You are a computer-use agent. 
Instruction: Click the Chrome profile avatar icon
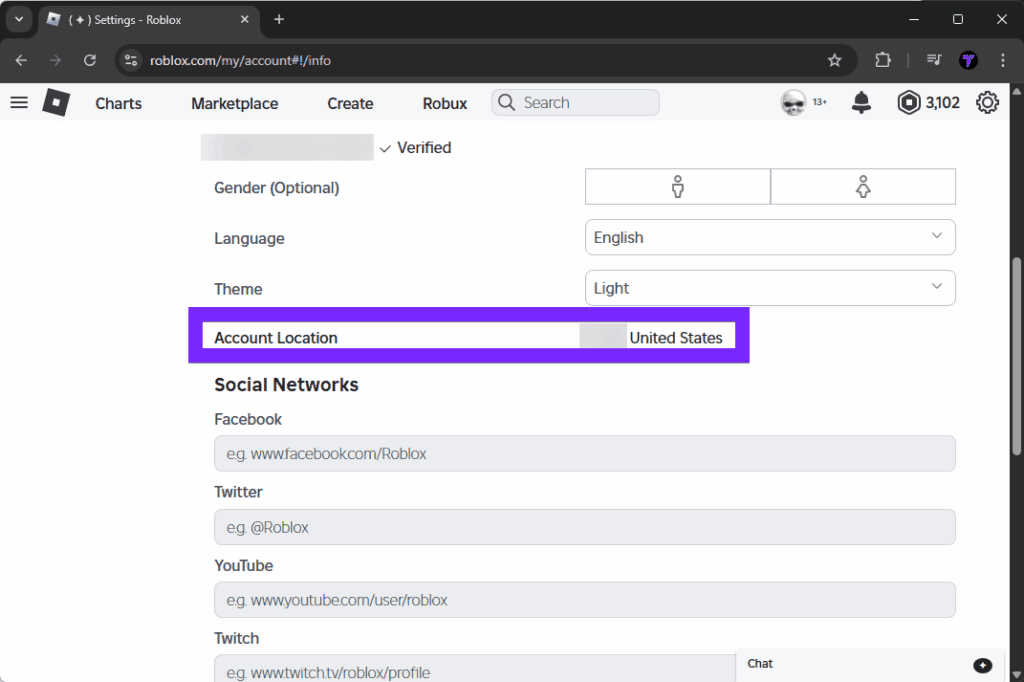click(968, 60)
